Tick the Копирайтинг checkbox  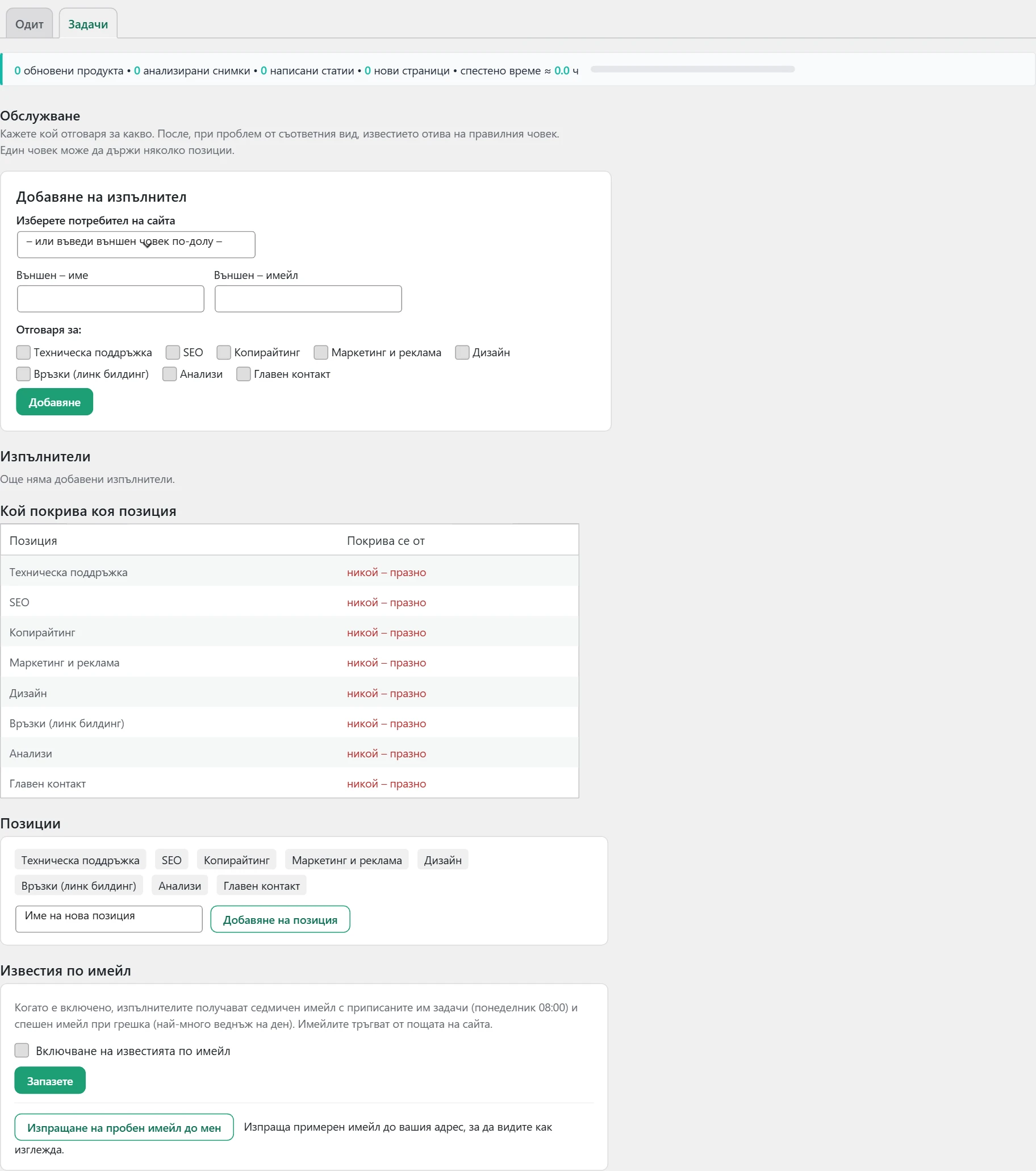[224, 352]
